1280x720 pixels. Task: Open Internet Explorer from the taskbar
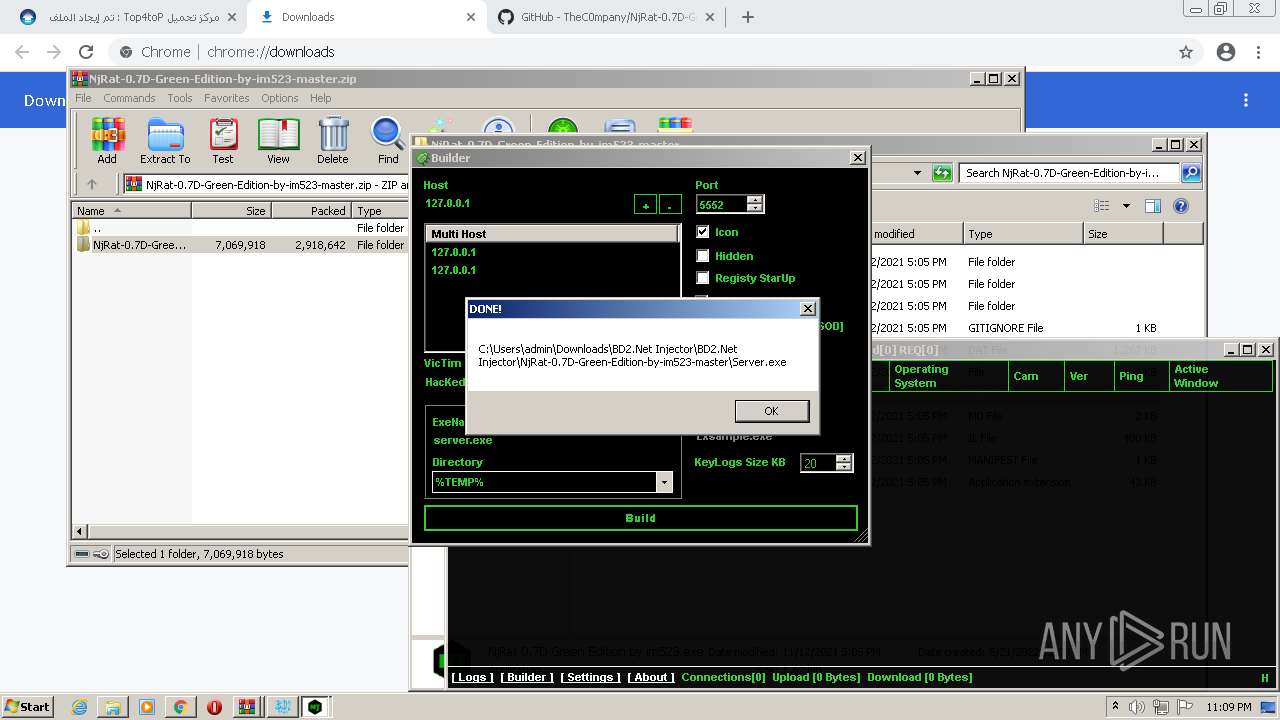(x=79, y=707)
